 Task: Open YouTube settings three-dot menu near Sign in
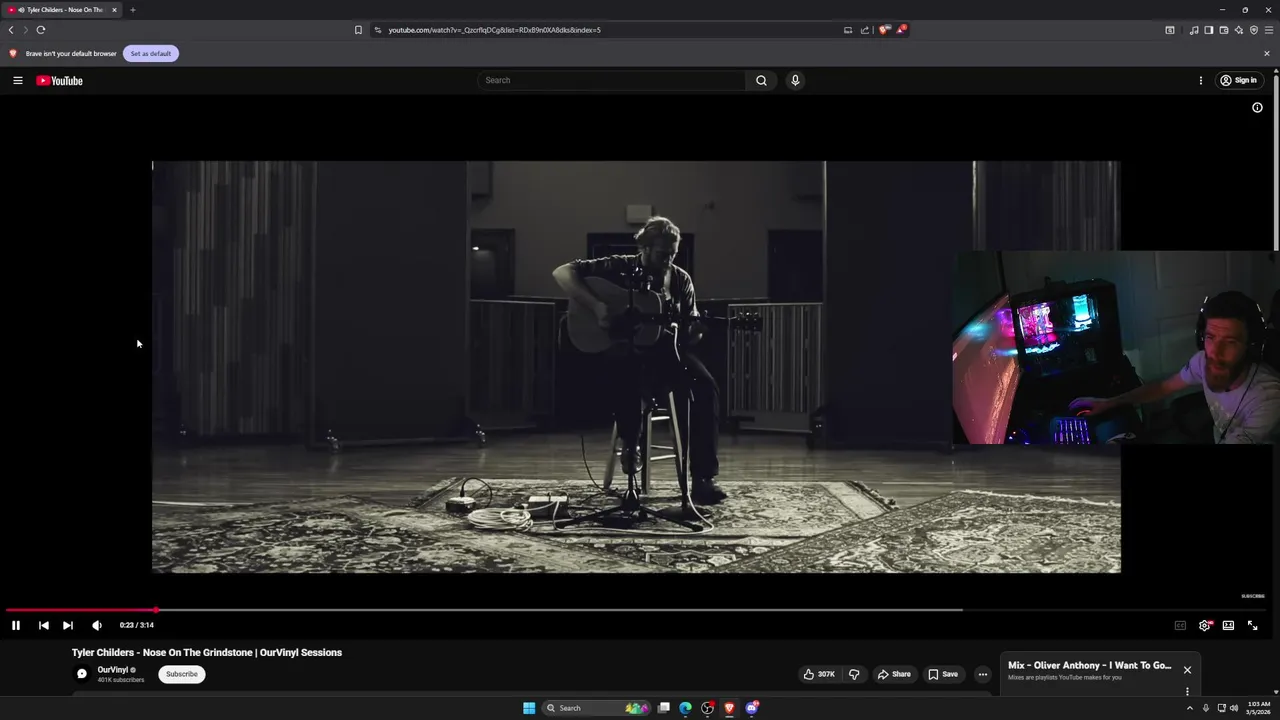click(1201, 80)
